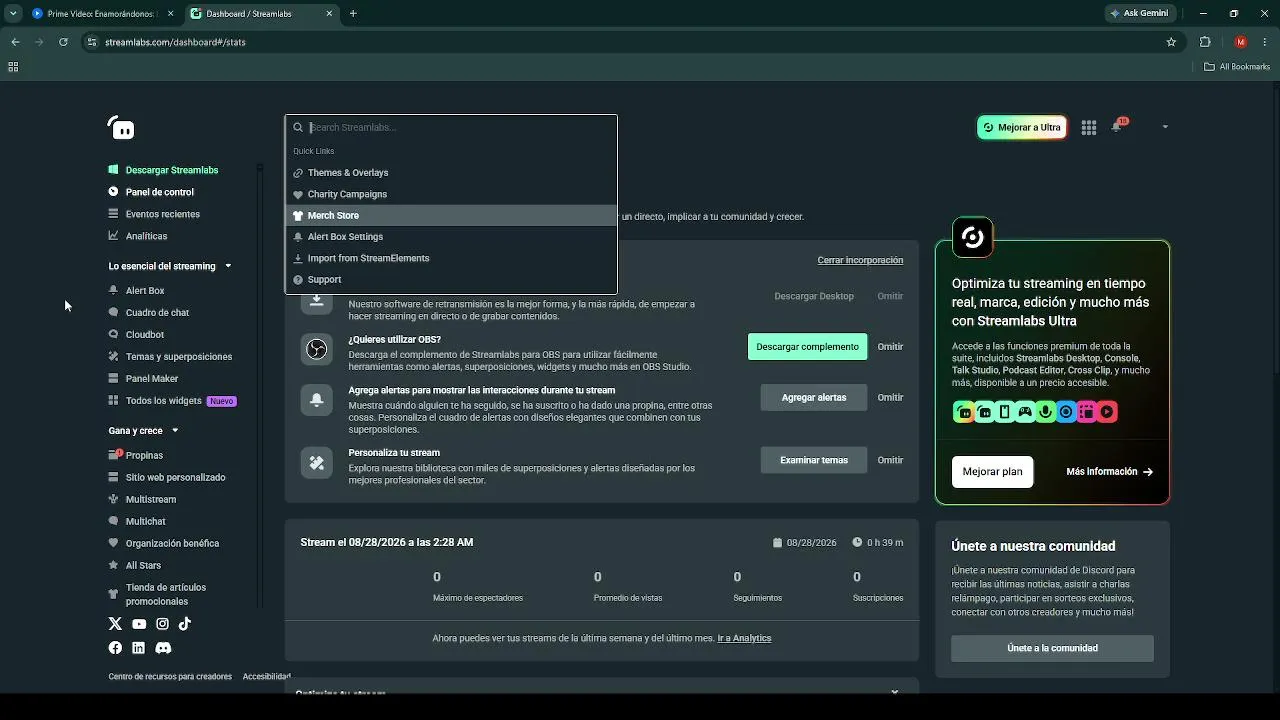This screenshot has height=720, width=1280.
Task: Reload the page
Action: click(x=63, y=42)
